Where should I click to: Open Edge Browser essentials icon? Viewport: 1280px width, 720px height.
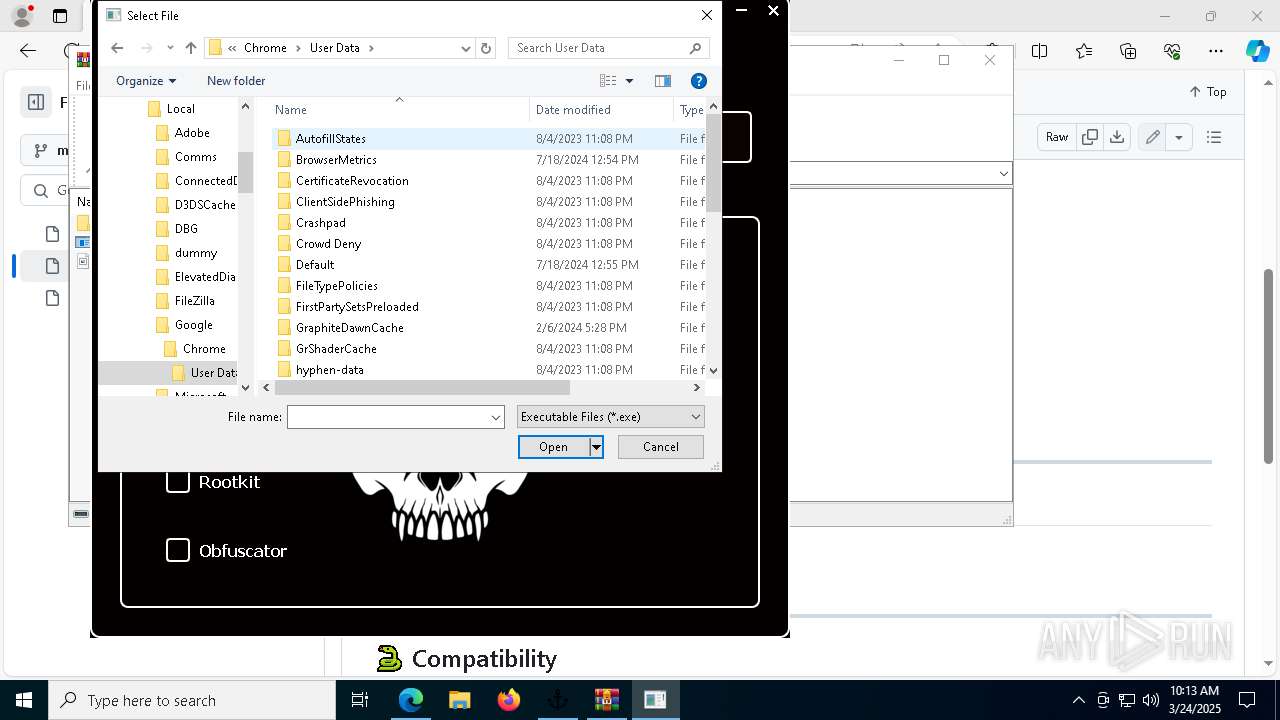[x=1172, y=51]
